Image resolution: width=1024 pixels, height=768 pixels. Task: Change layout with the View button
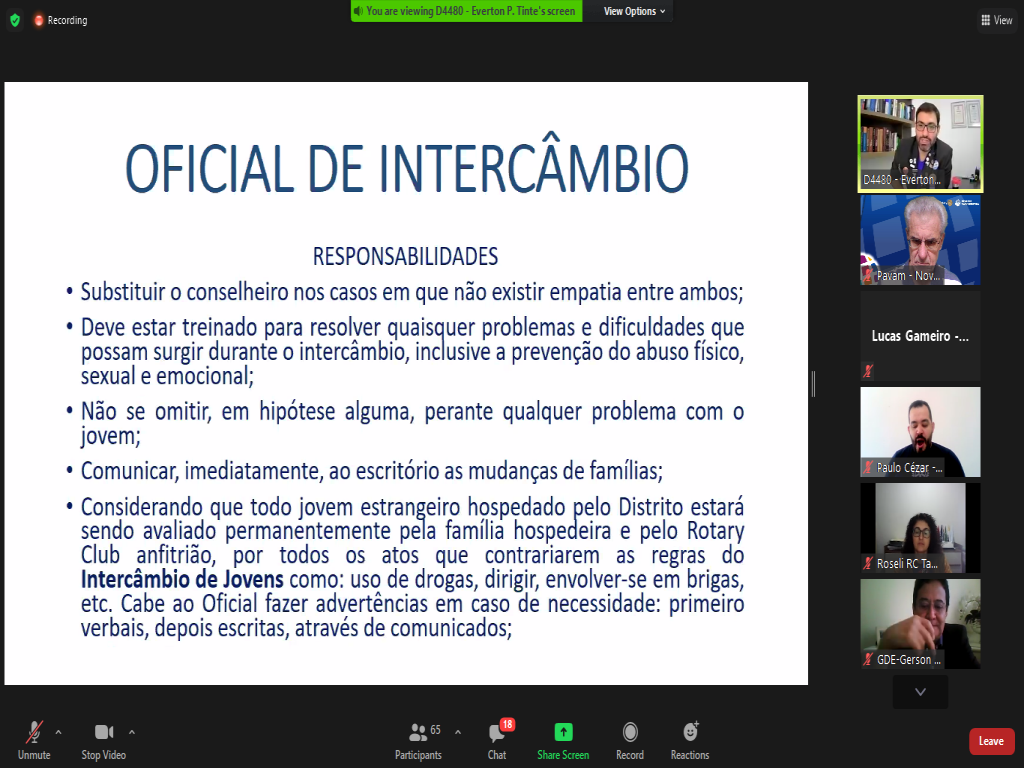[996, 20]
